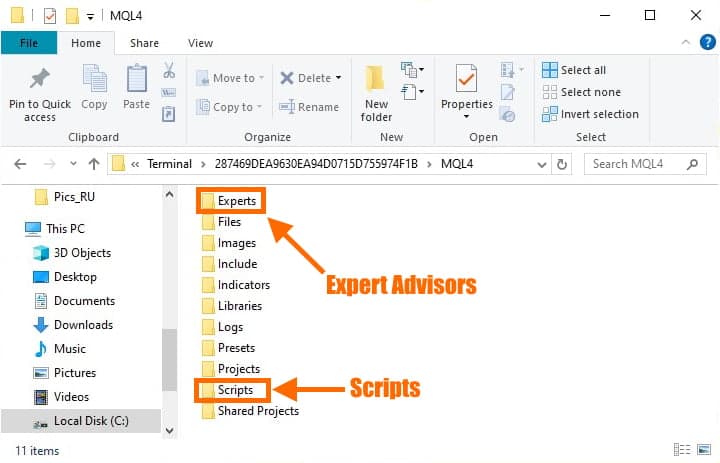Click the Refresh address bar icon
Screen dimensions: 720x463
(562, 164)
